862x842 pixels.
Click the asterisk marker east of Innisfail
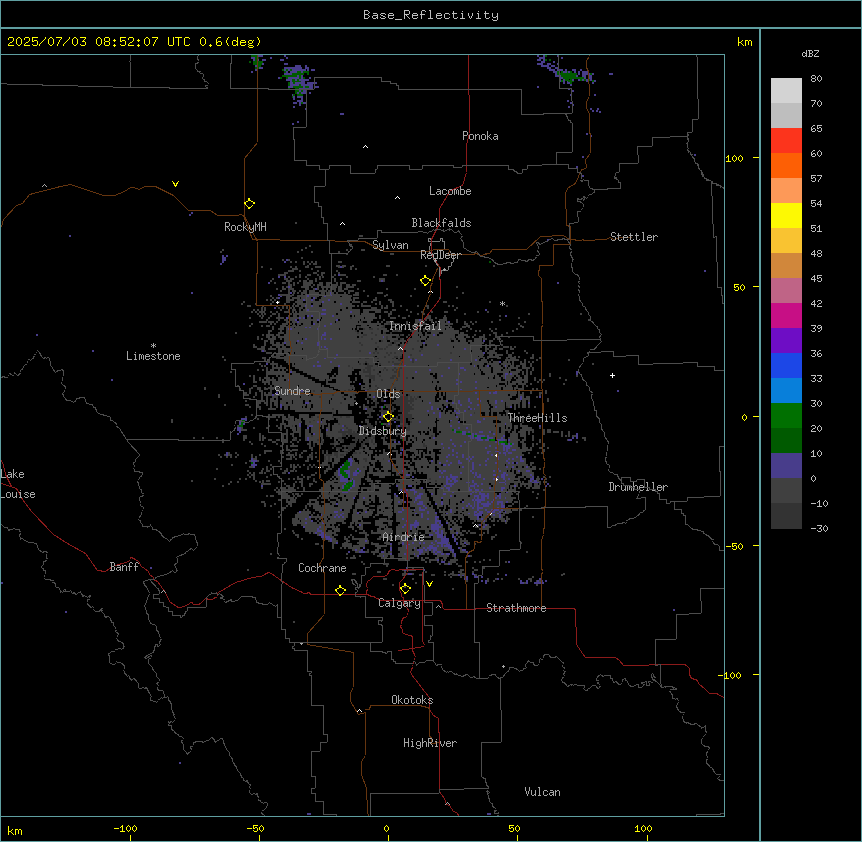click(502, 303)
